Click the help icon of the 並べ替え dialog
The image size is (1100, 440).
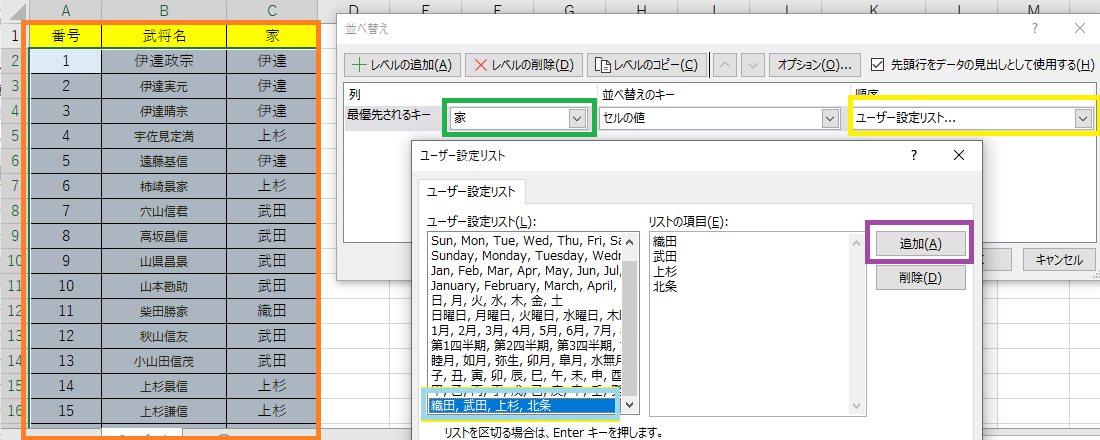coord(1035,28)
